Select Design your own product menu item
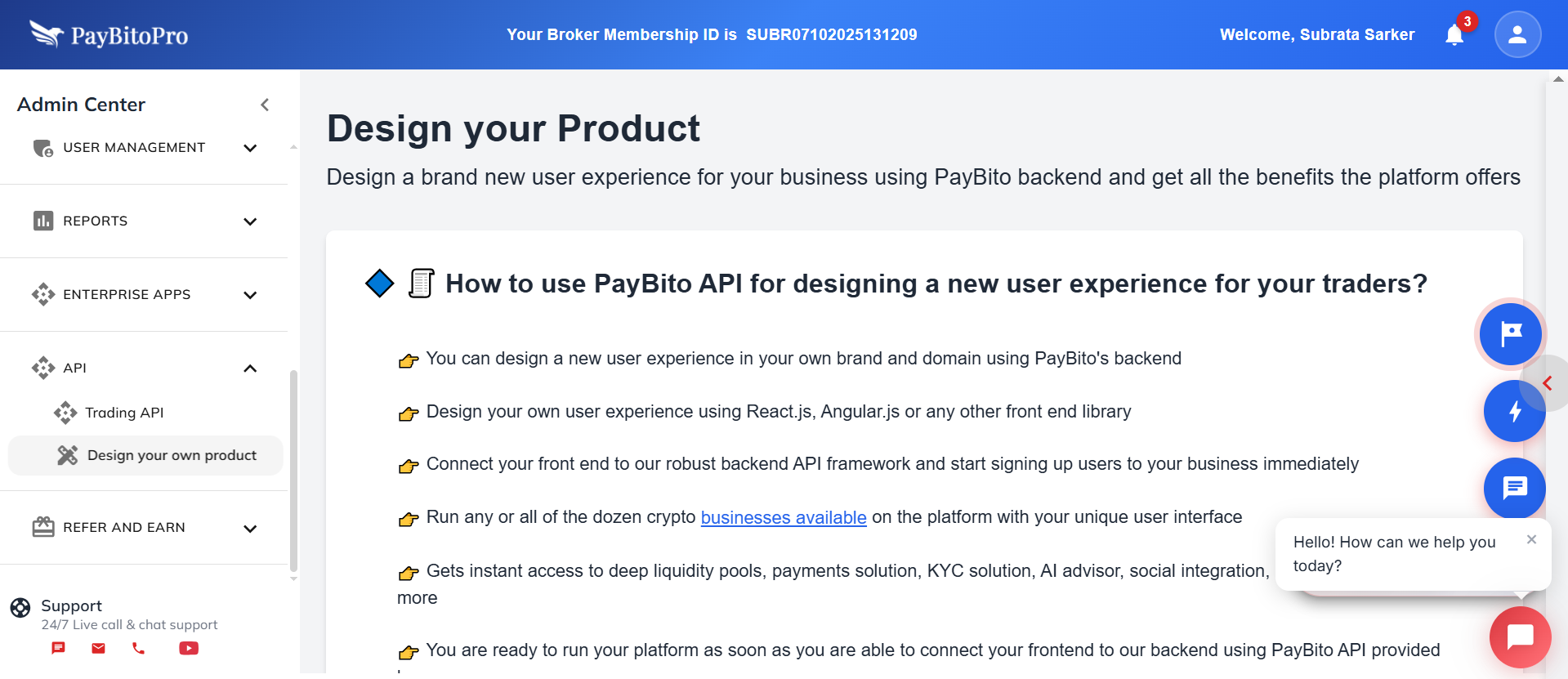This screenshot has width=1568, height=679. coord(172,455)
